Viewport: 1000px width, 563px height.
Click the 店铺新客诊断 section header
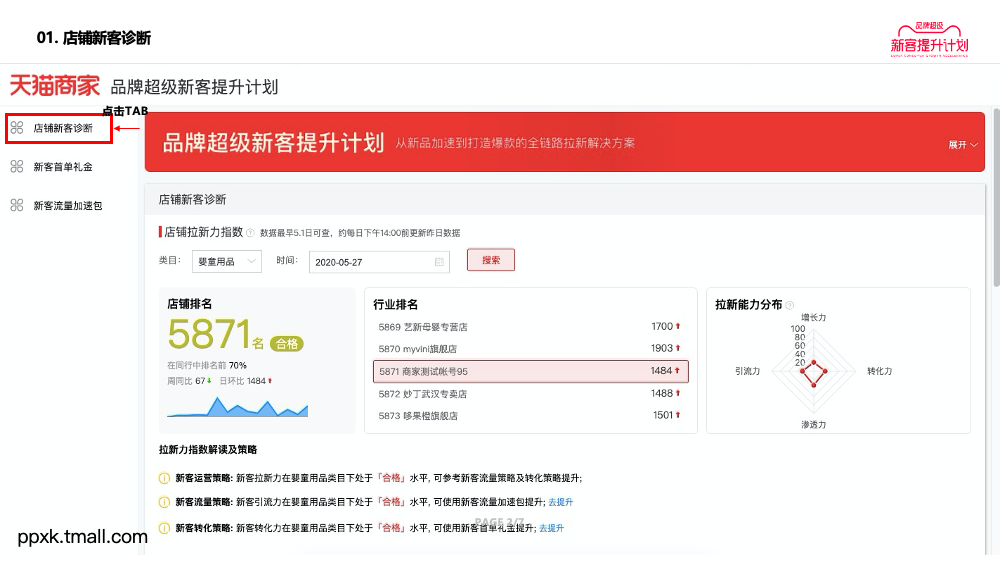[193, 200]
